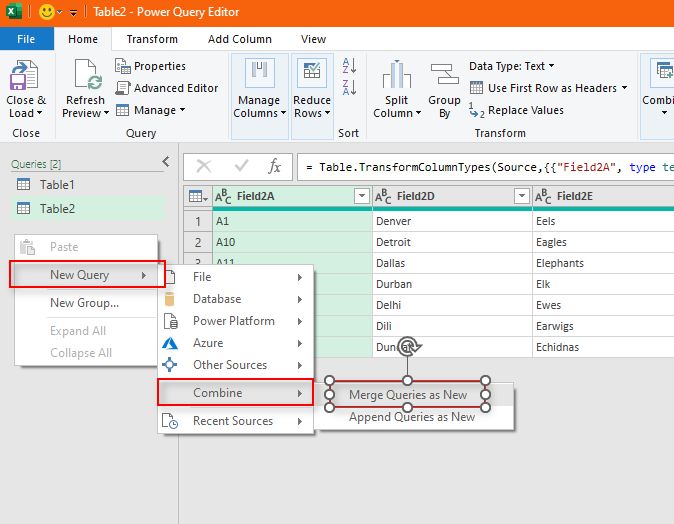The image size is (674, 524).
Task: Open the Combine submenu item
Action: [x=236, y=392]
